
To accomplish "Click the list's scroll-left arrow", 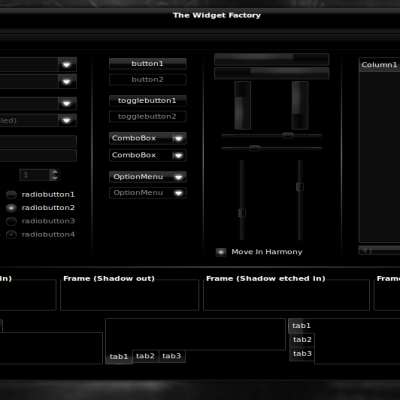I will 365,250.
